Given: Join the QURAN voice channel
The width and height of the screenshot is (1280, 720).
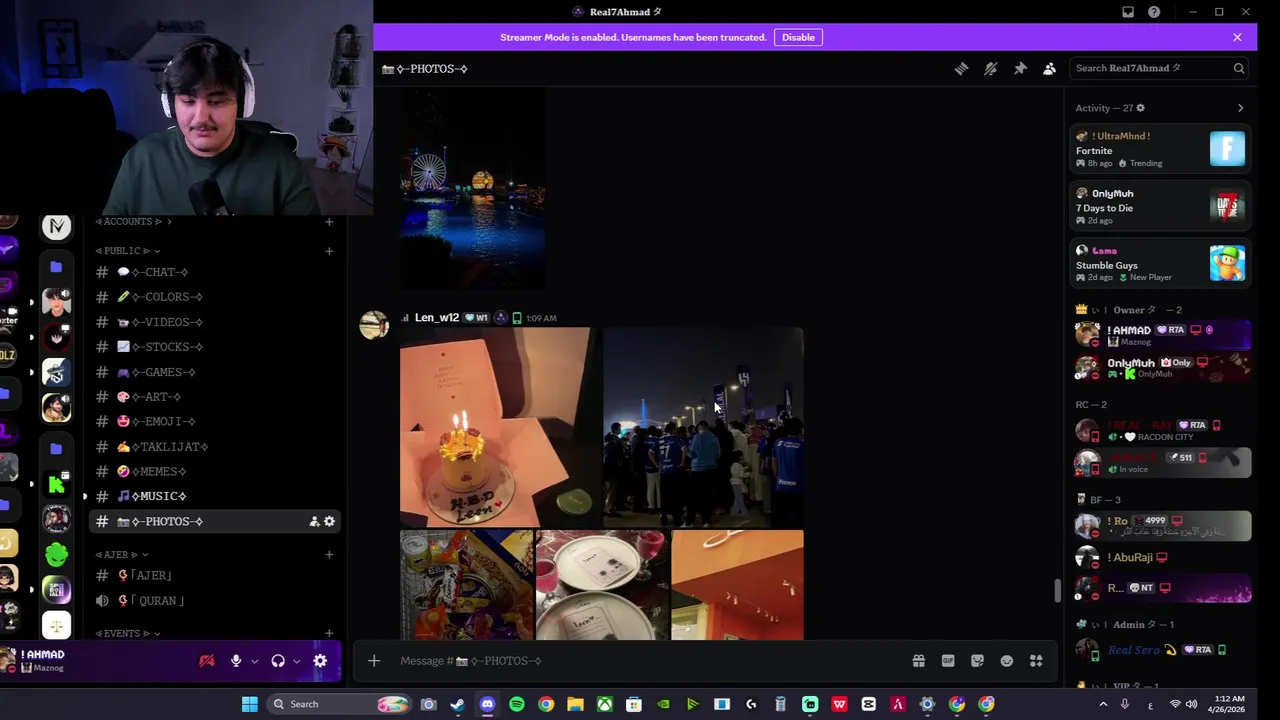Looking at the screenshot, I should 215,601.
